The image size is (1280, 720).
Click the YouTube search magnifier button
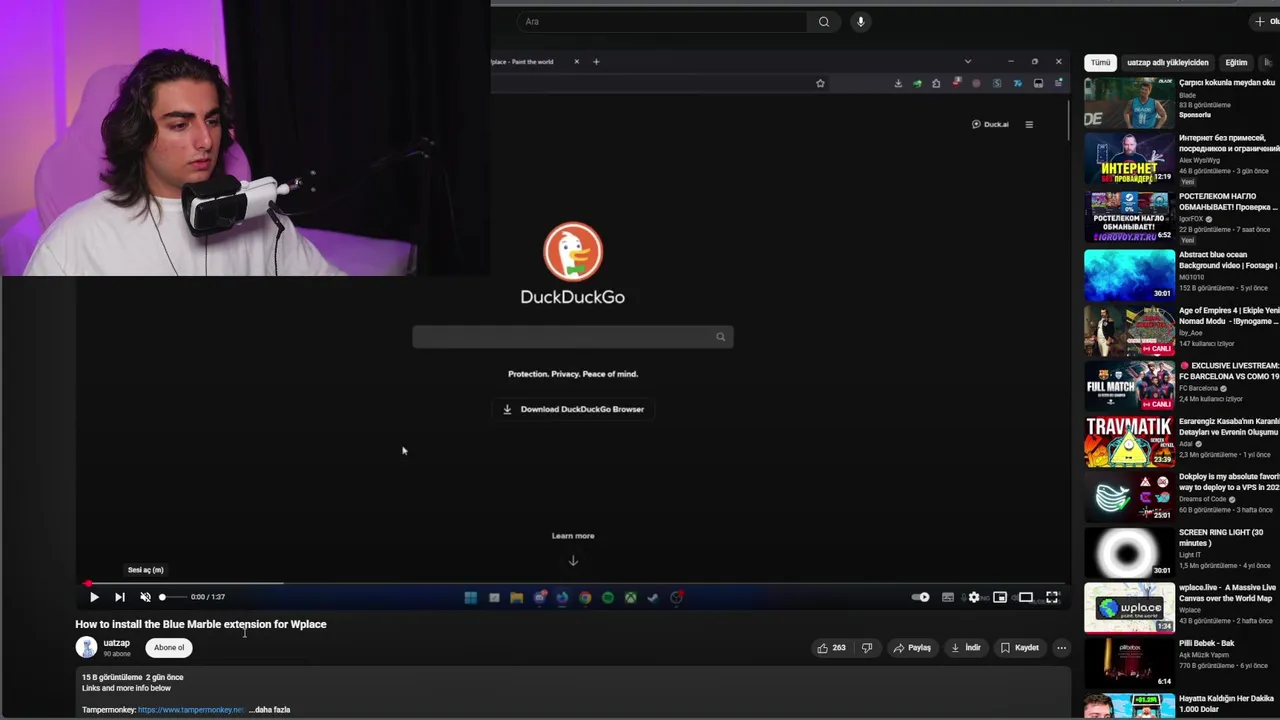pos(824,22)
